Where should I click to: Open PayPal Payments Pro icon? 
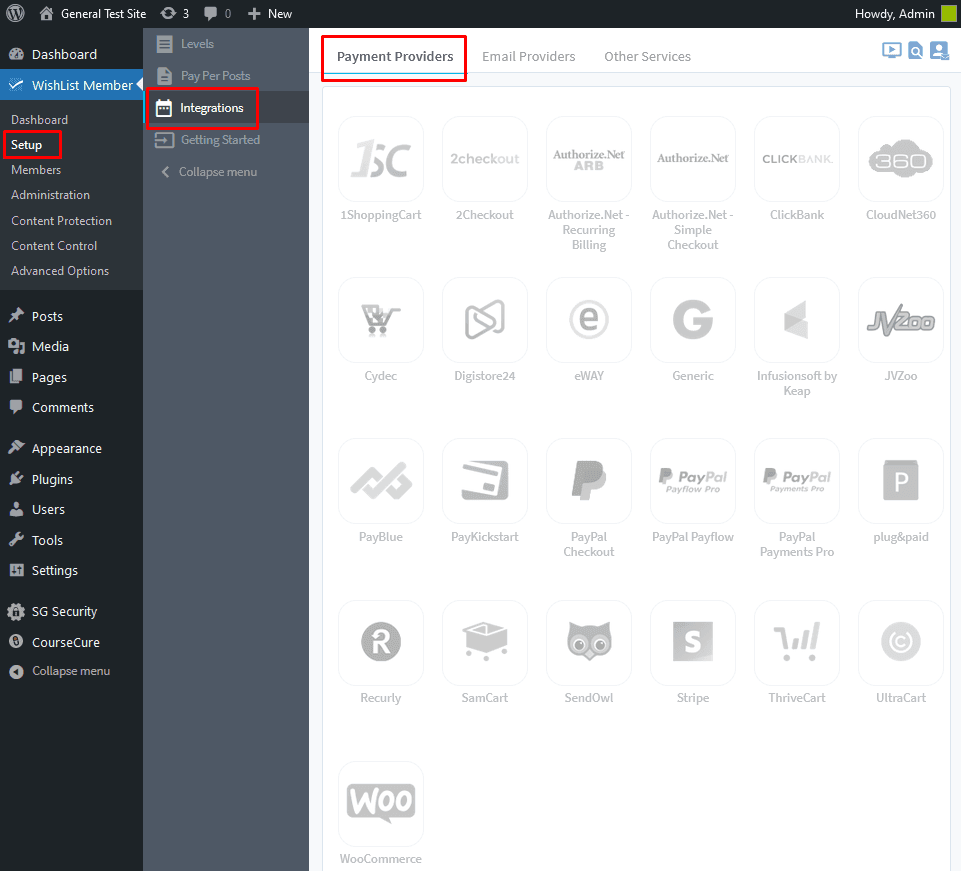click(797, 481)
